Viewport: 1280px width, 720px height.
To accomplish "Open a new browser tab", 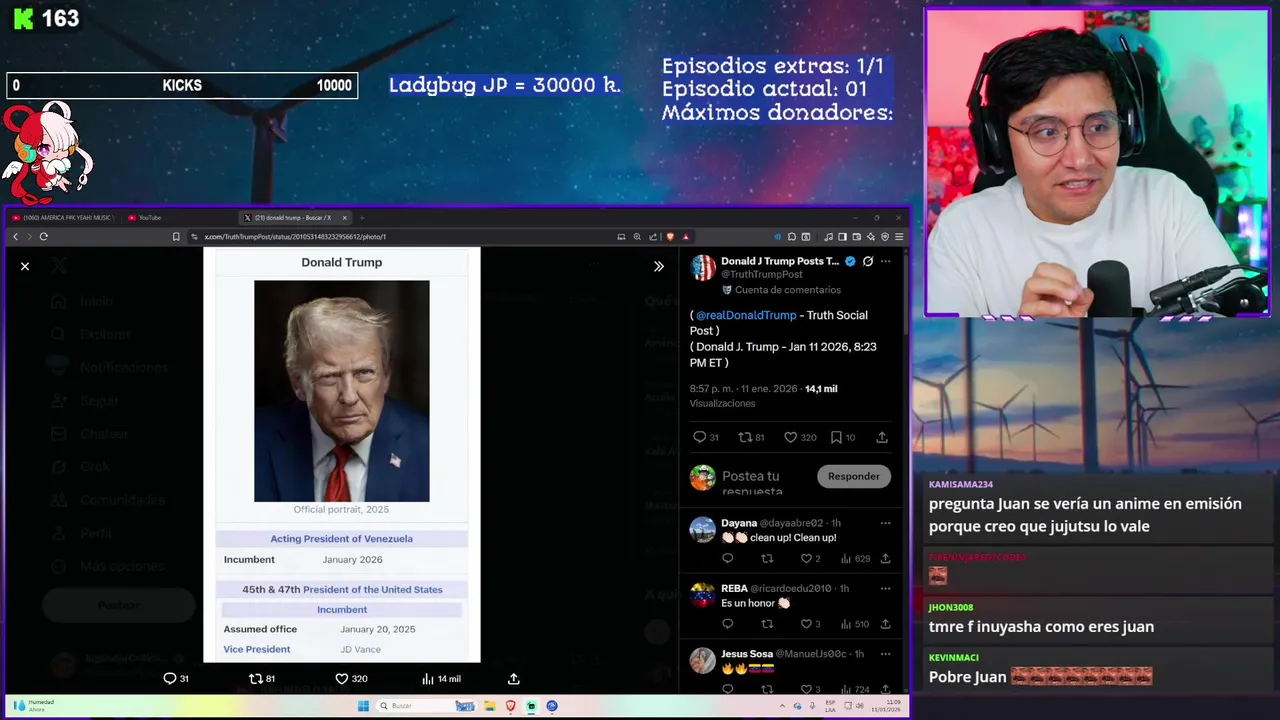I will point(362,218).
